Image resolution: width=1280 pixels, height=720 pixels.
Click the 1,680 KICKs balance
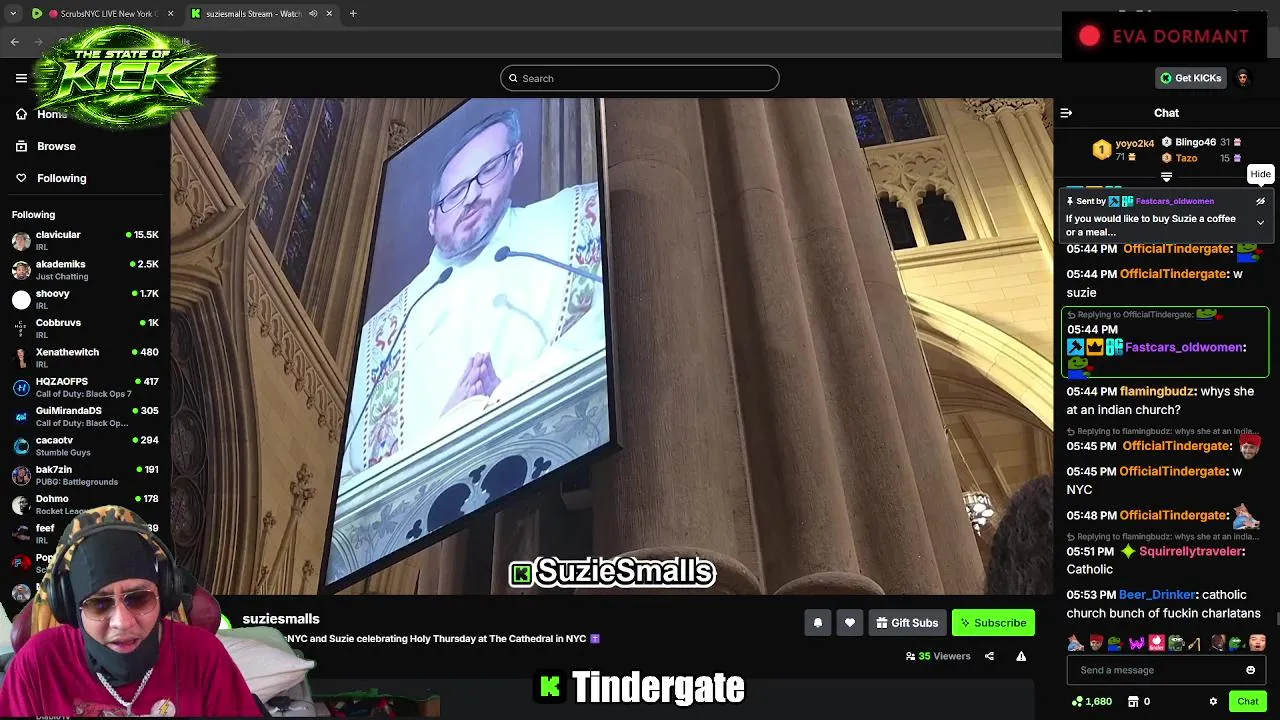coord(1091,702)
